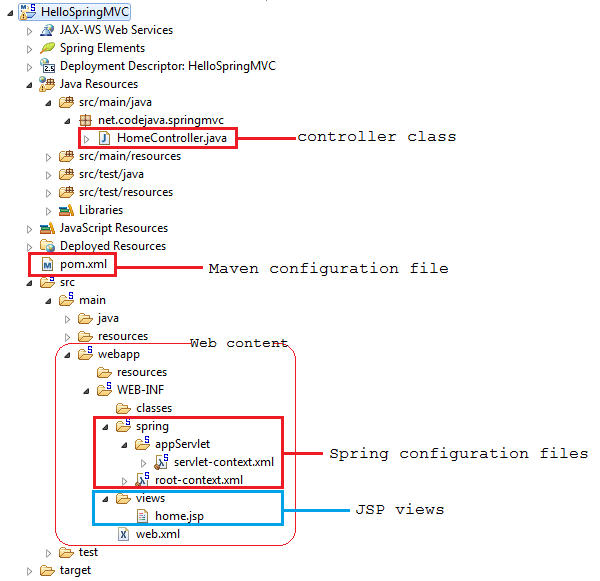
Task: Collapse the HelloSpringMVC project node
Action: (10, 13)
